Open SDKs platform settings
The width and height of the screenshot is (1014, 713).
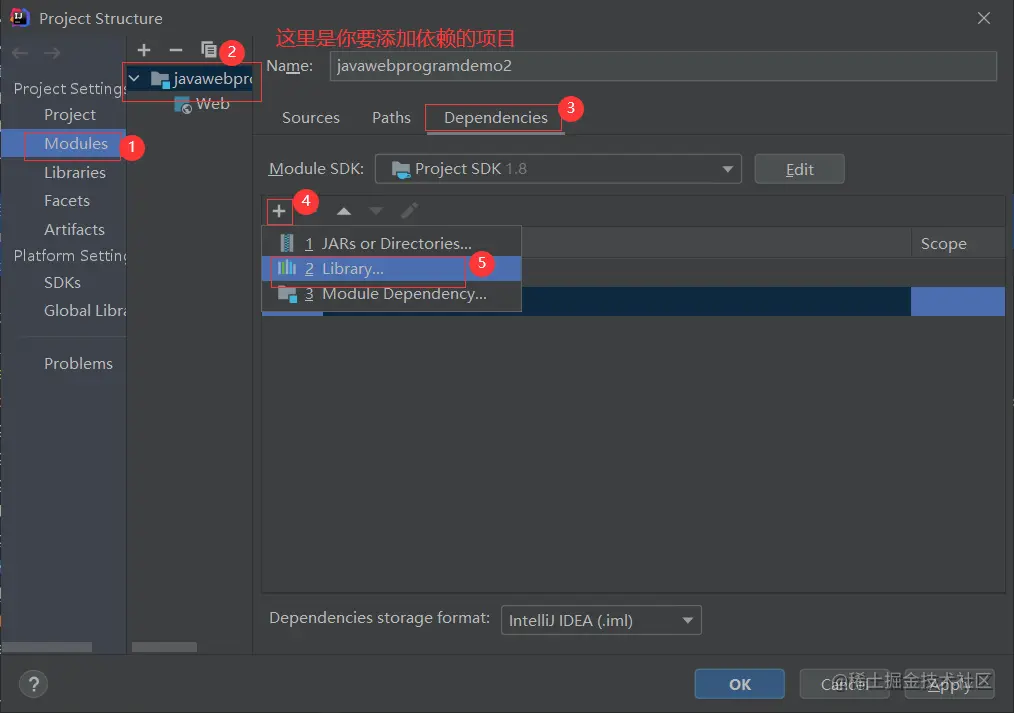(62, 283)
